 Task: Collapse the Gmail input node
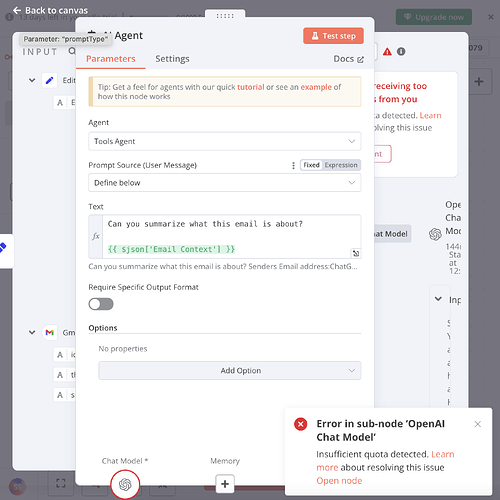click(x=32, y=332)
